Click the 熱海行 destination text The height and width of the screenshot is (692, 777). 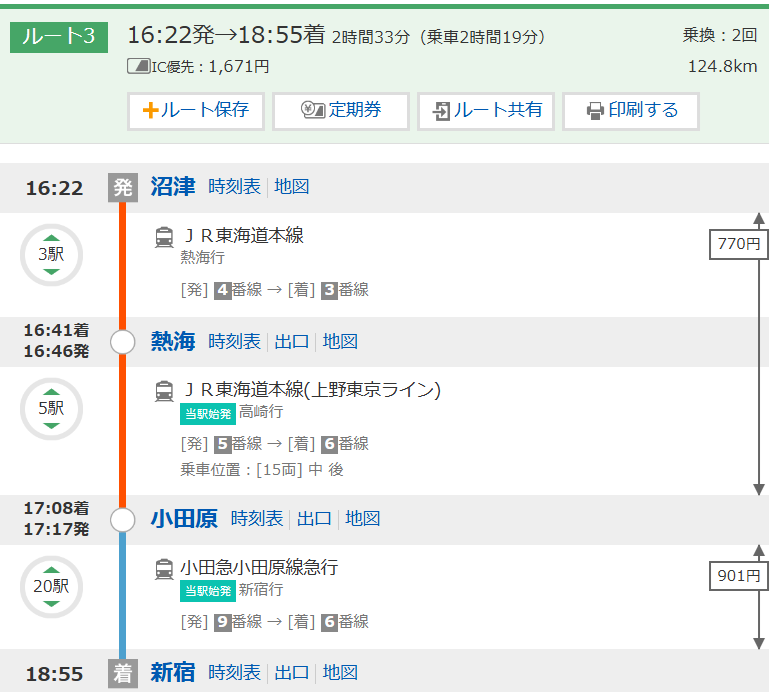tap(203, 257)
